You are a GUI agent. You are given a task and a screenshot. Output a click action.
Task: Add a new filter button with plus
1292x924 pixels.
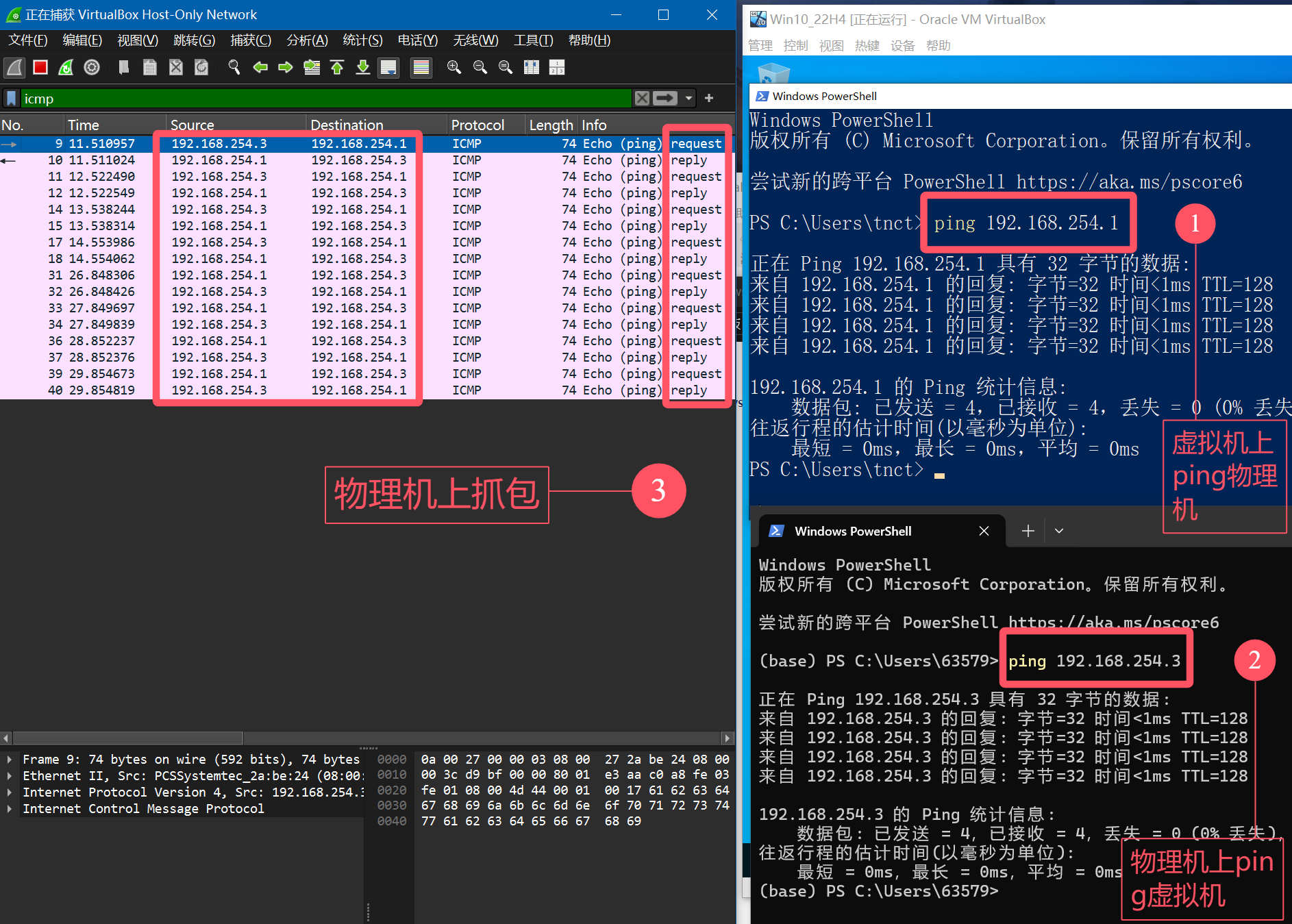tap(709, 99)
